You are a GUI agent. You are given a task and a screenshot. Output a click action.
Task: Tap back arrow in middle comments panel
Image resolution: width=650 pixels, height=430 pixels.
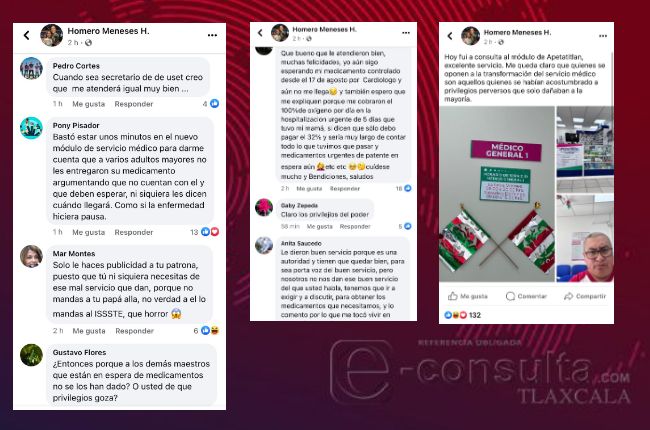pos(260,33)
